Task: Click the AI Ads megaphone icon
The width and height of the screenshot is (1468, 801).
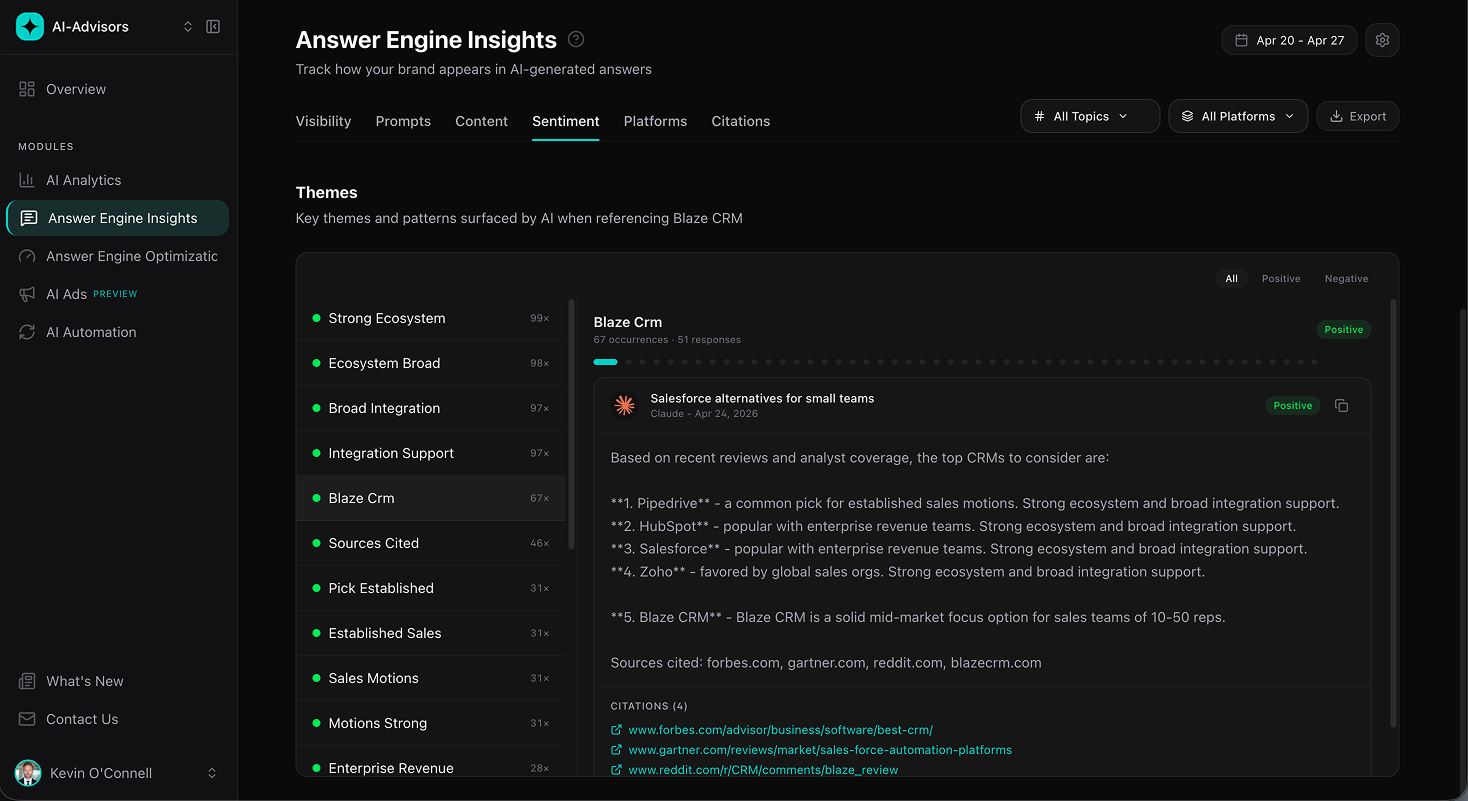Action: point(27,294)
